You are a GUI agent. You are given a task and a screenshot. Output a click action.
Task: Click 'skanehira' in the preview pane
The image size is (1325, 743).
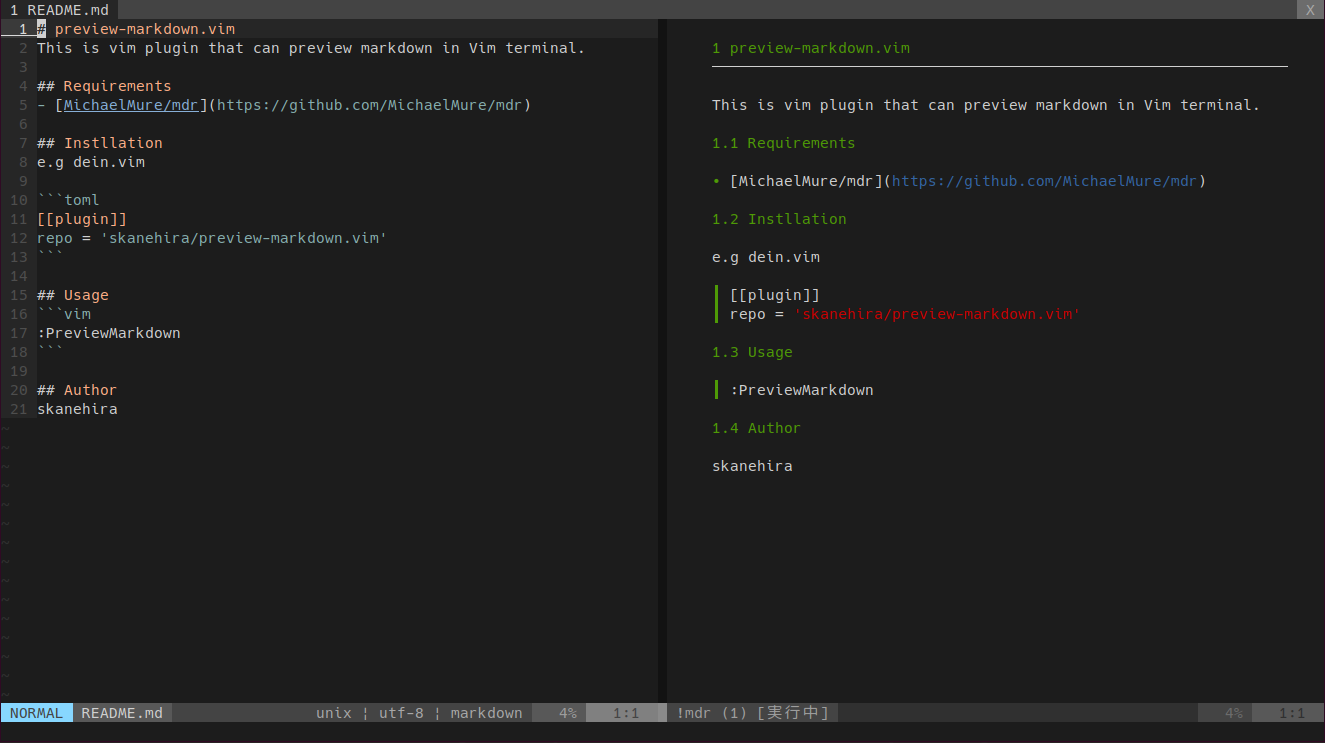pos(752,466)
